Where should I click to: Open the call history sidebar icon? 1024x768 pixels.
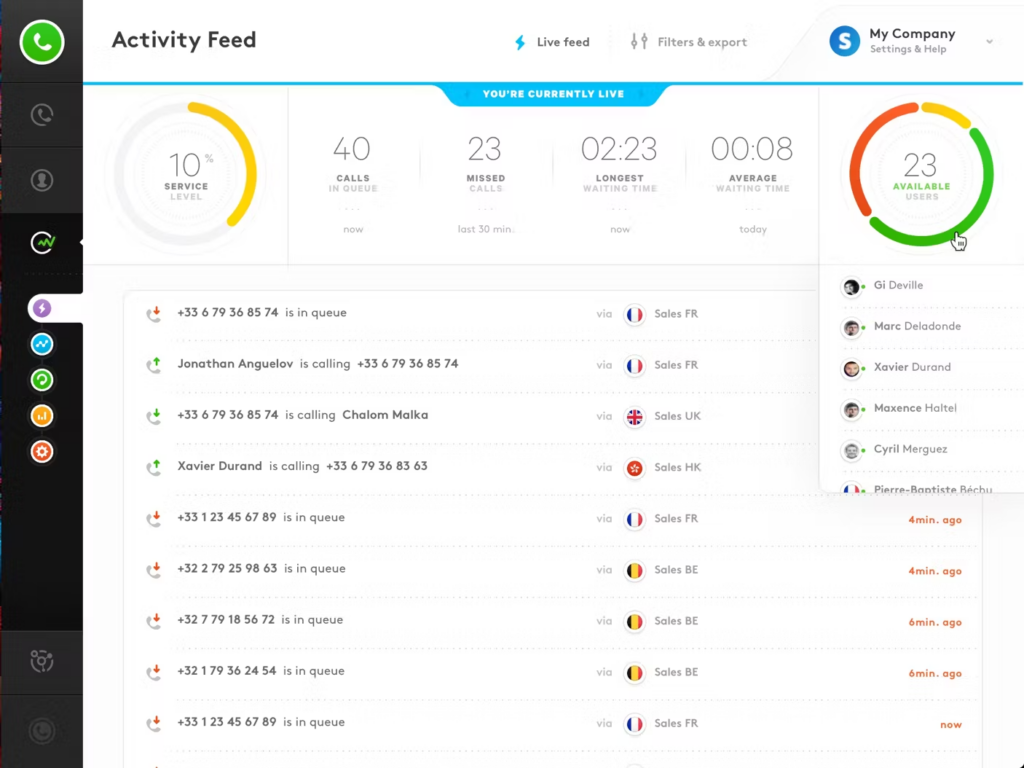coord(42,115)
